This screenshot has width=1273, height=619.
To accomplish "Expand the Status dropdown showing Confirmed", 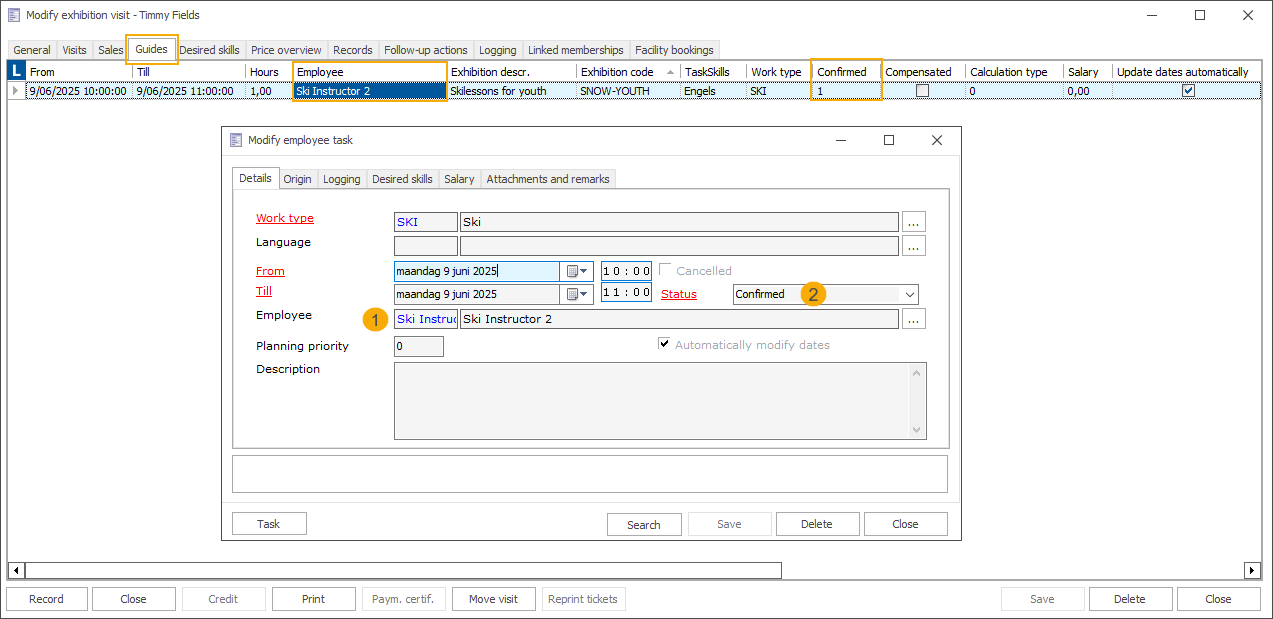I will [909, 294].
